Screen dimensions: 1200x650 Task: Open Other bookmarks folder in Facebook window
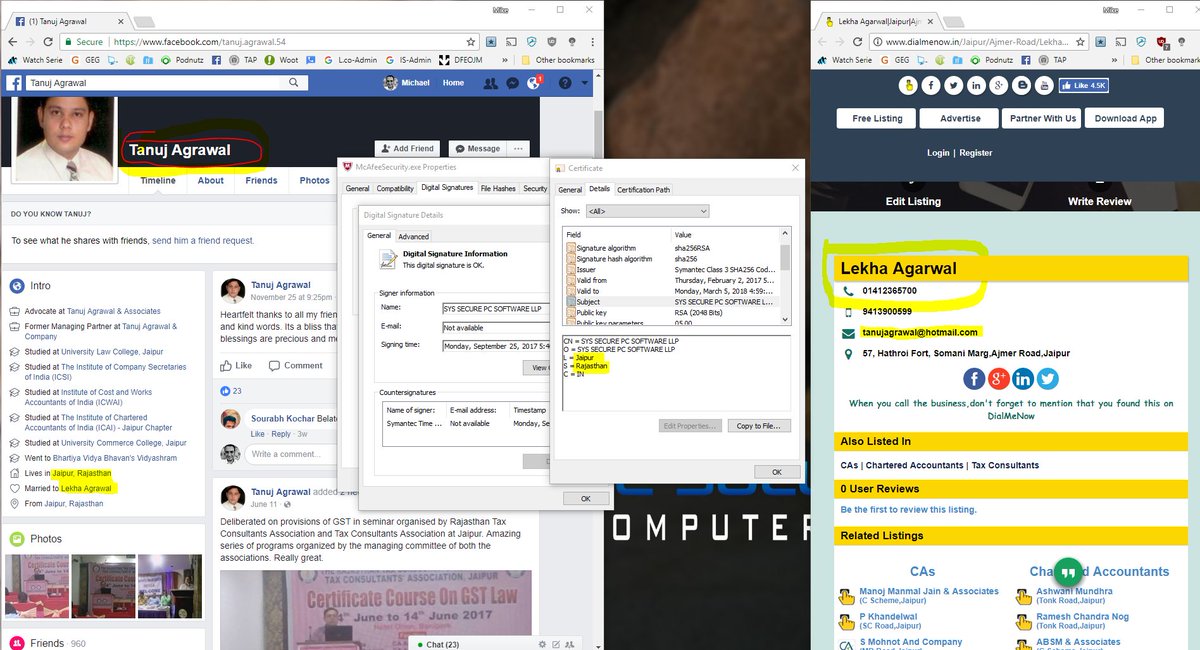tap(558, 60)
